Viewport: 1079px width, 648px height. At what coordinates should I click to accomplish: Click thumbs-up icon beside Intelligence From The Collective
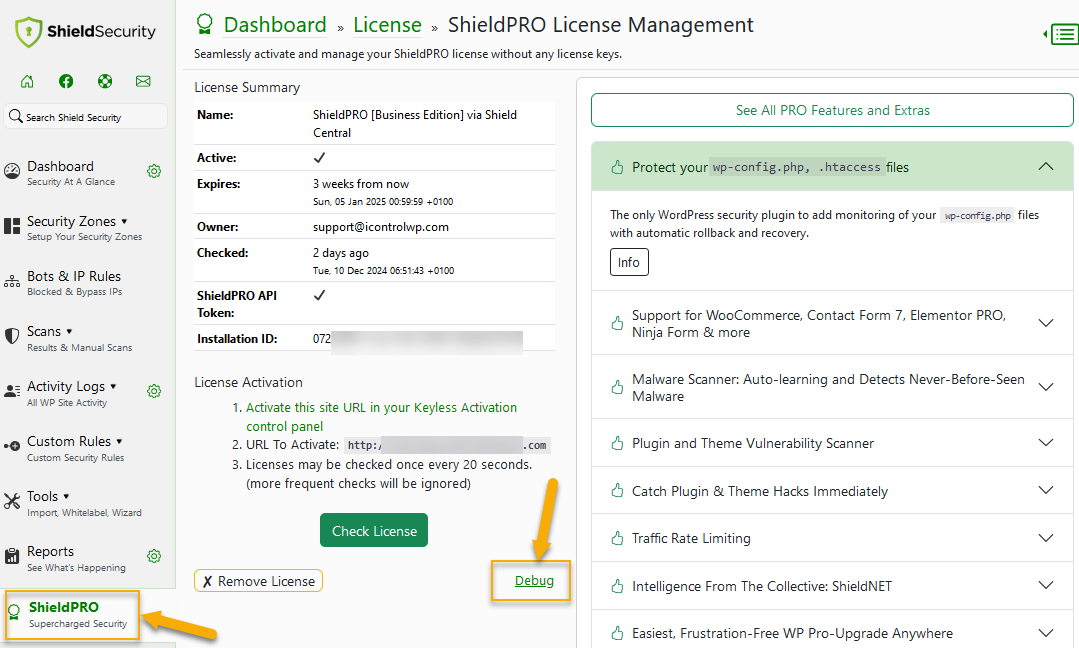pyautogui.click(x=617, y=586)
